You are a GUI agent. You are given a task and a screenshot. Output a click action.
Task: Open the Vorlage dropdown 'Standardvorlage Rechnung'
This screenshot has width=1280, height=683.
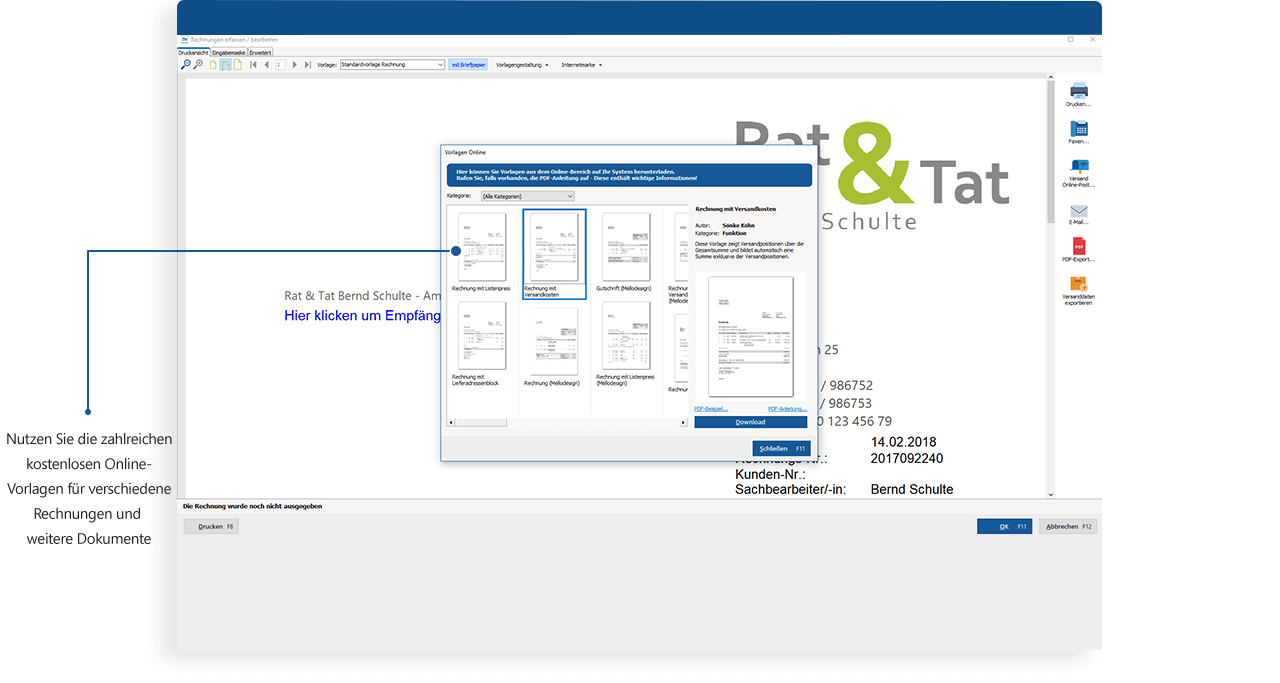(x=392, y=65)
